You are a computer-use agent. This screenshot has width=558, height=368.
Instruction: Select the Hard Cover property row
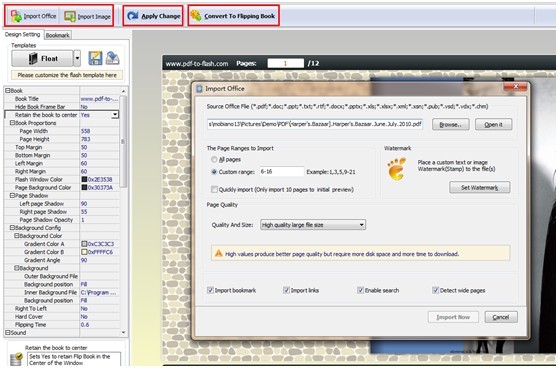click(x=62, y=316)
